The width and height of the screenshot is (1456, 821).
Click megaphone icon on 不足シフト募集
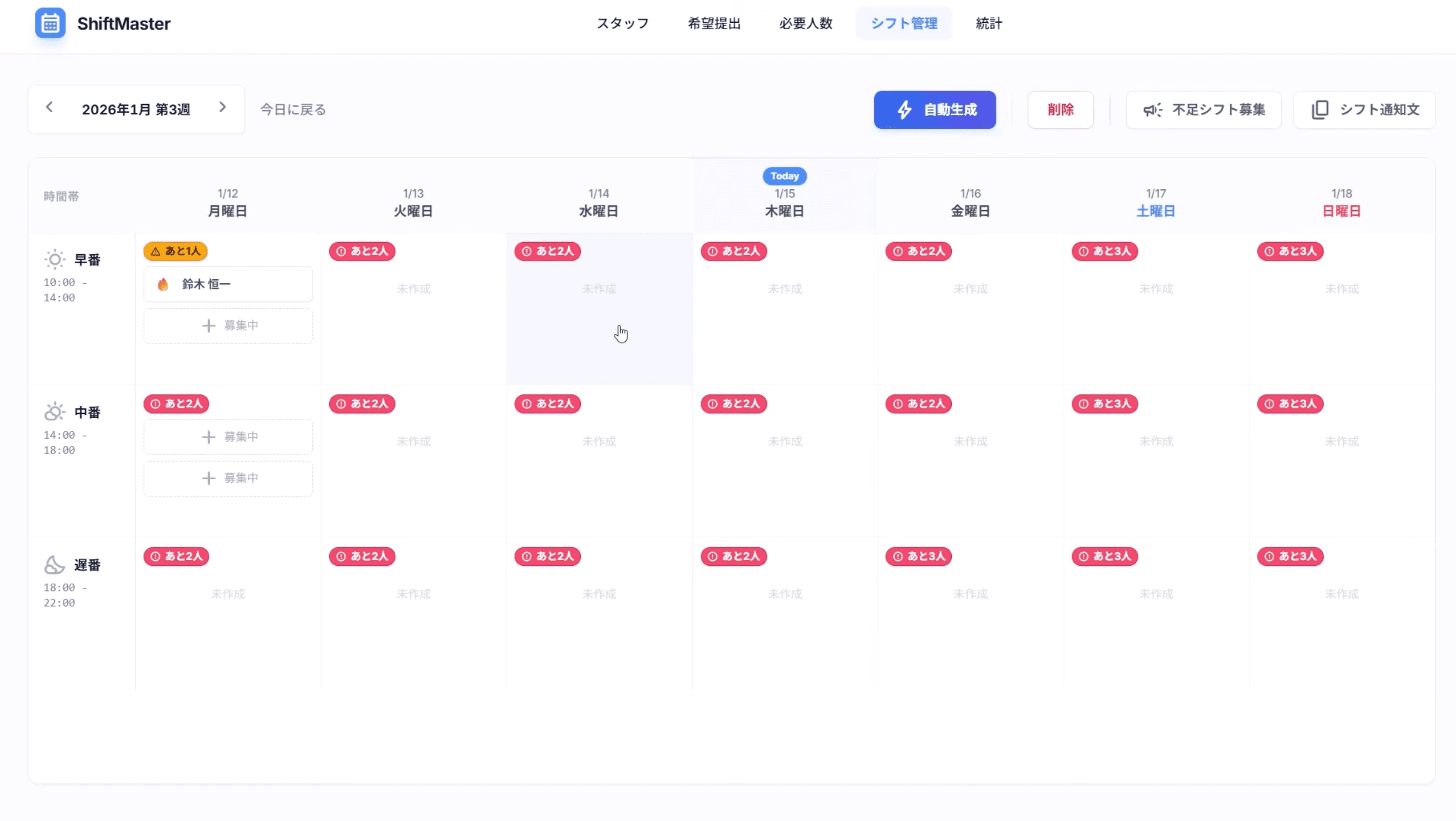(1152, 109)
